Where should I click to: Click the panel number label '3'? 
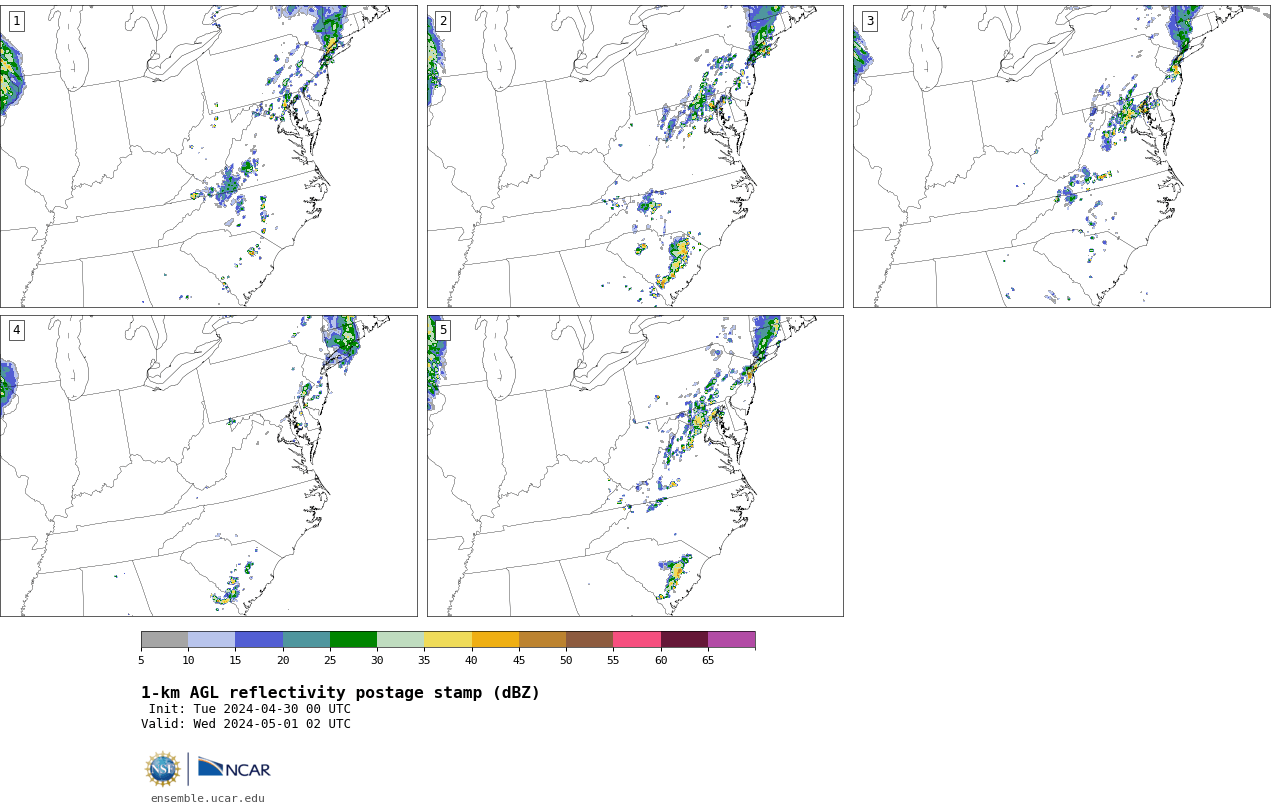tap(869, 21)
